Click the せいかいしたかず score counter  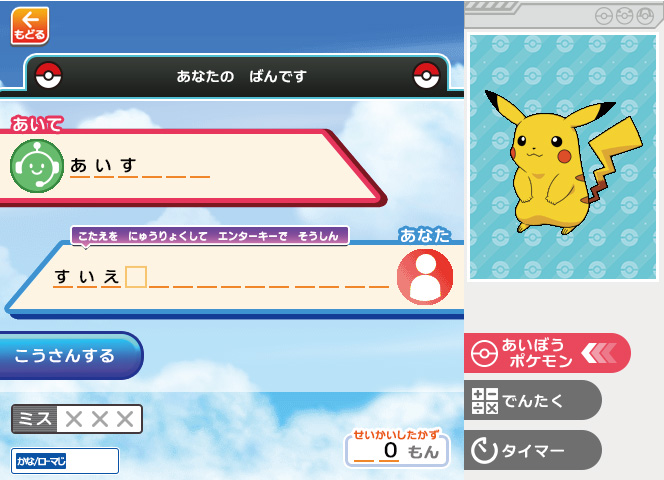click(397, 448)
